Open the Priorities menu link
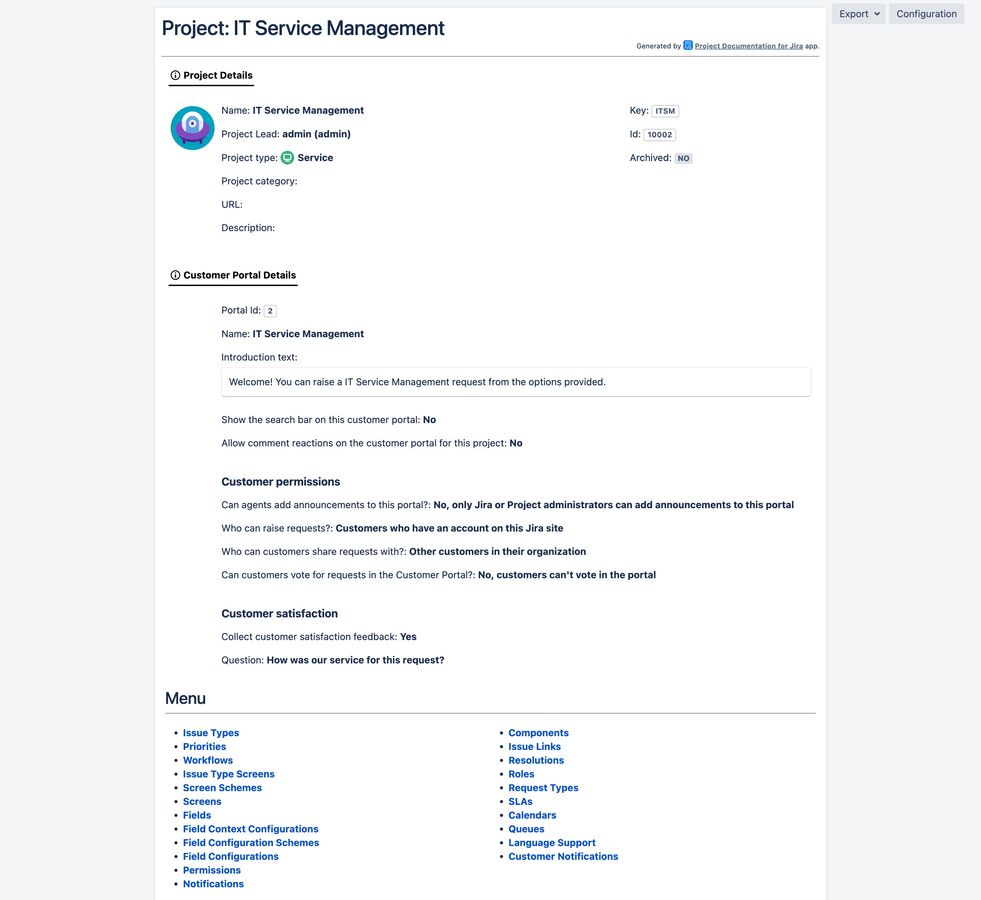 pyautogui.click(x=205, y=747)
